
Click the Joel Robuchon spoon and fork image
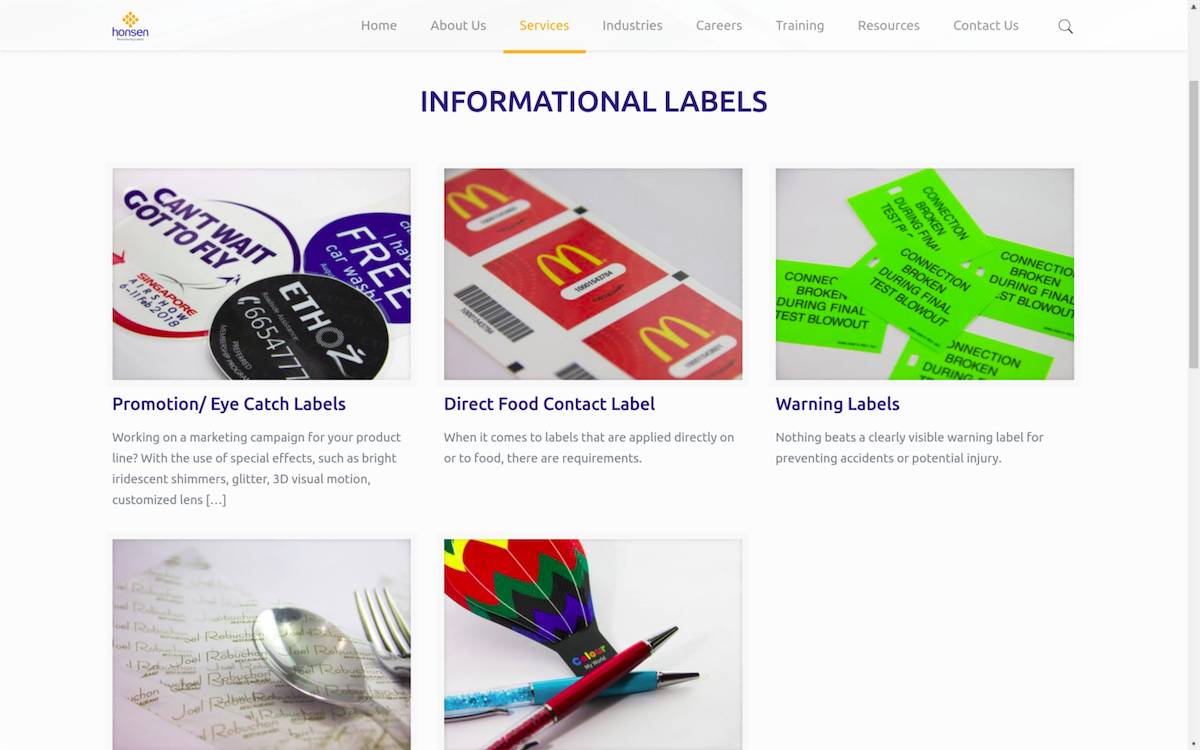click(261, 645)
